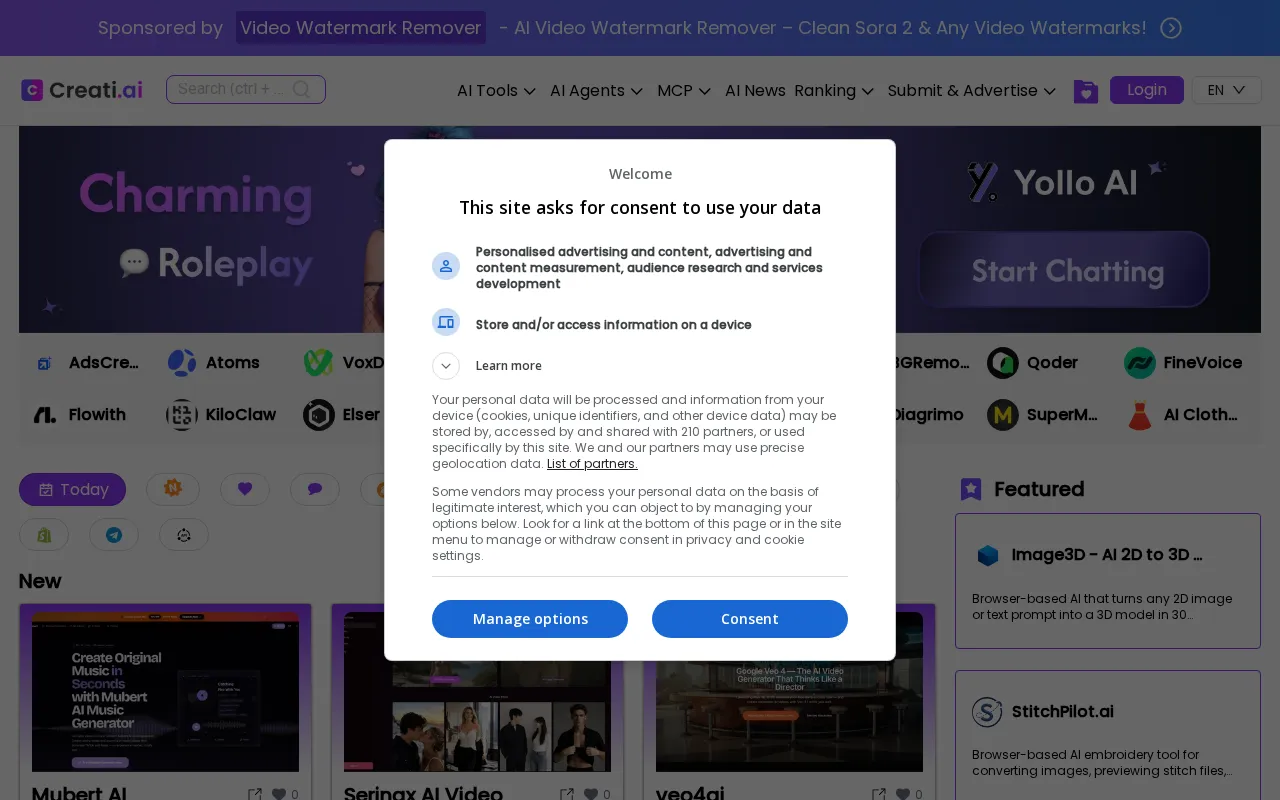Viewport: 1280px width, 800px height.
Task: Open Serinax AI Video external link icon
Action: click(567, 795)
